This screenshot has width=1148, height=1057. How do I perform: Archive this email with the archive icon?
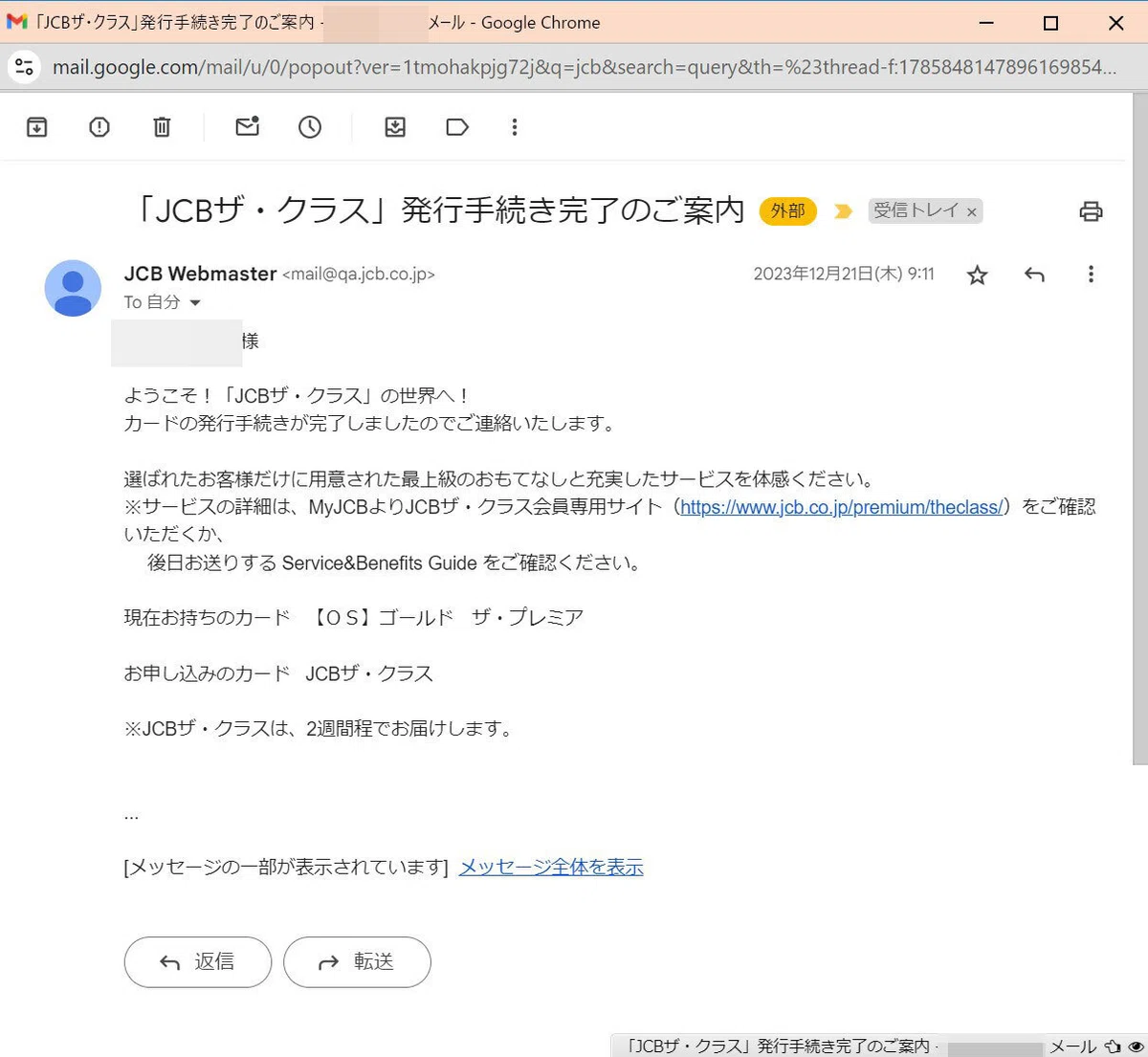(37, 126)
